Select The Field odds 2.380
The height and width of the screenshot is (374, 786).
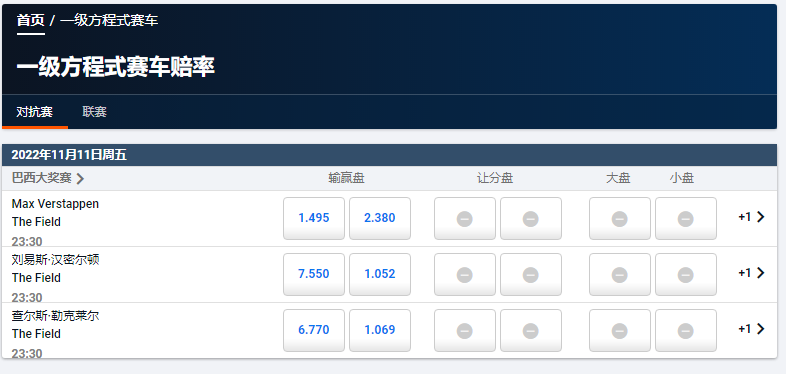[x=380, y=218]
